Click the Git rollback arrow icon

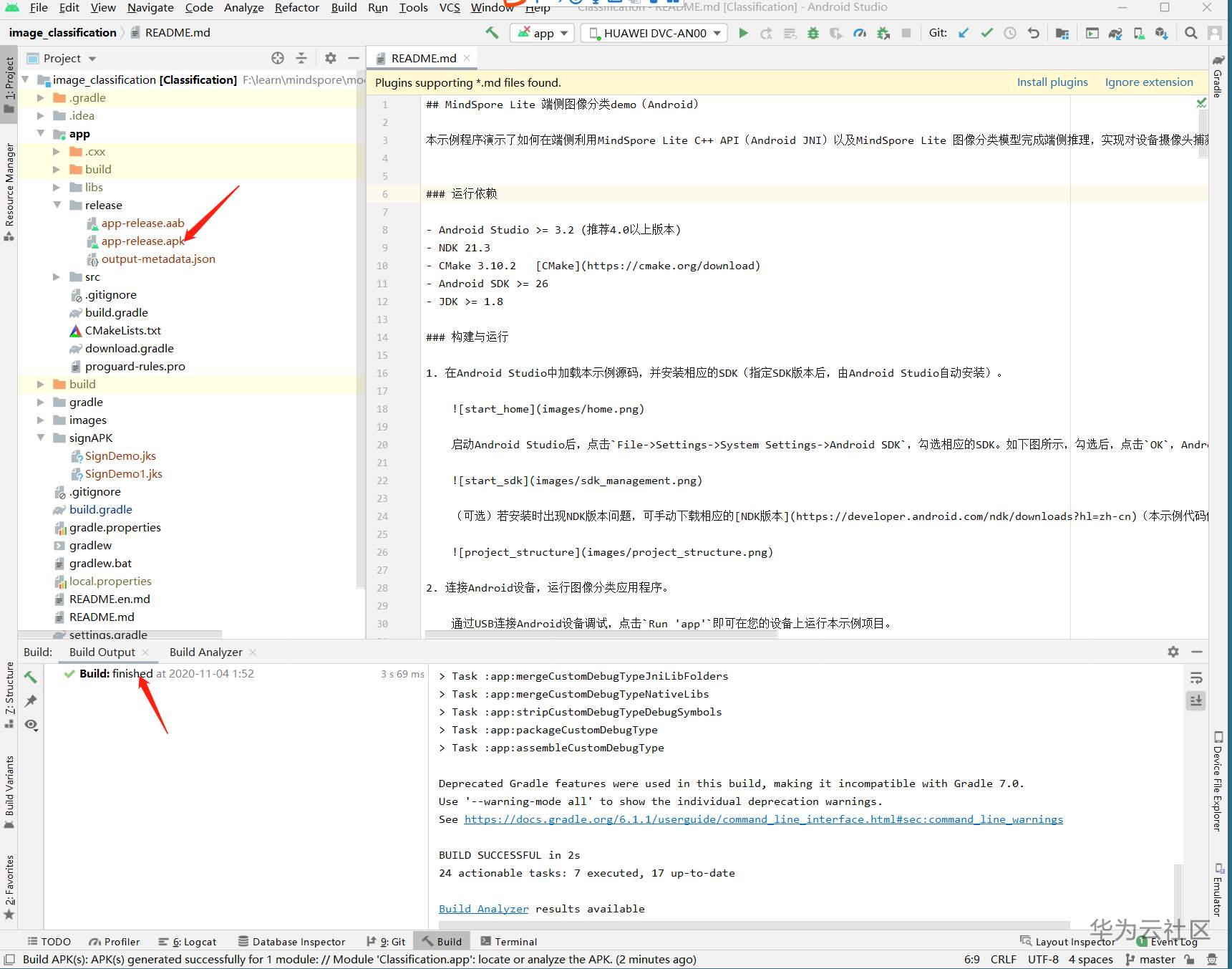point(1033,33)
